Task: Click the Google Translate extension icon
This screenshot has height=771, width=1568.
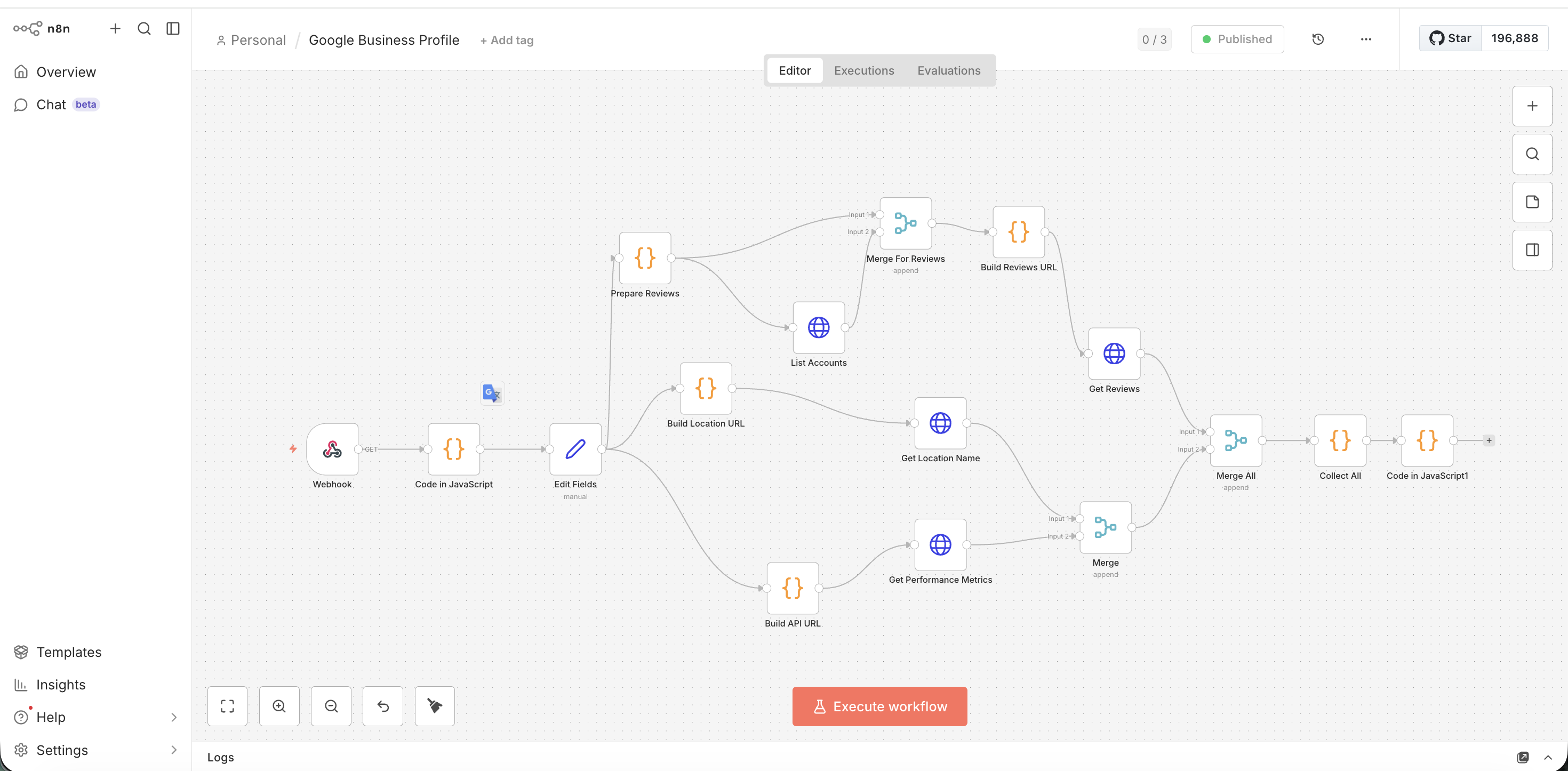Action: pos(492,393)
